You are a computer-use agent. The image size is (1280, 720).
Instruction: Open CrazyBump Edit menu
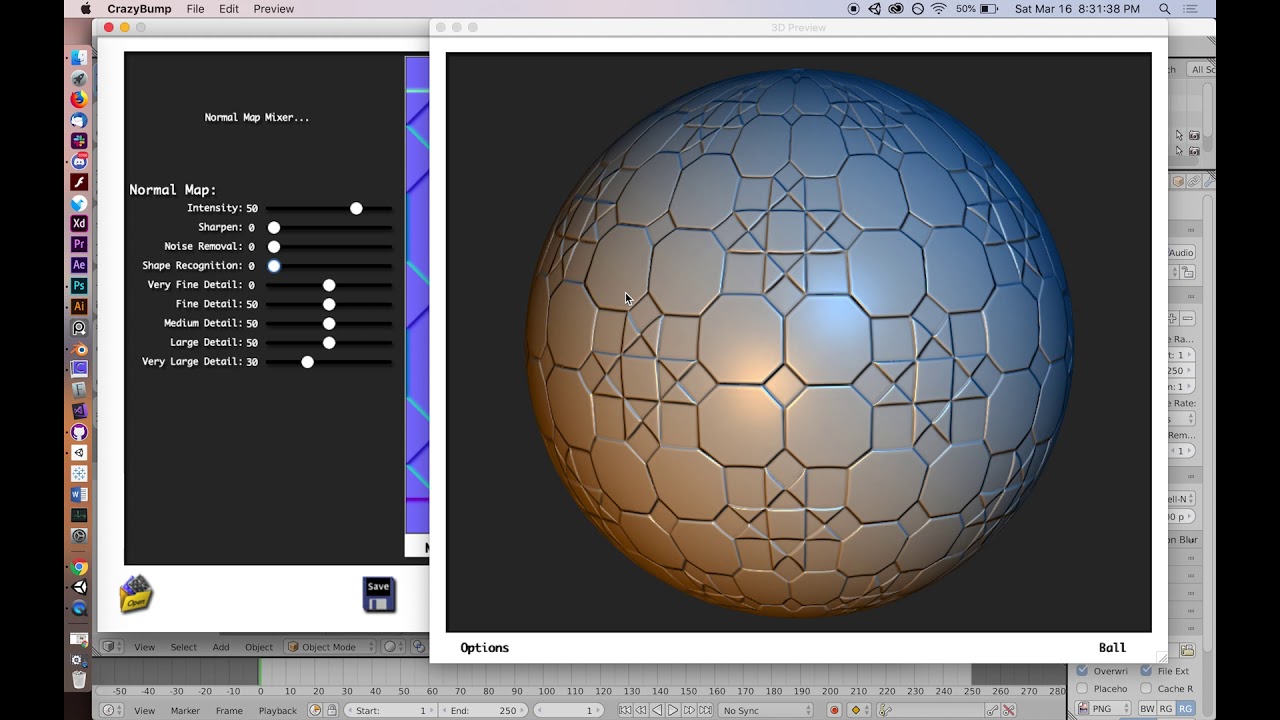[229, 9]
